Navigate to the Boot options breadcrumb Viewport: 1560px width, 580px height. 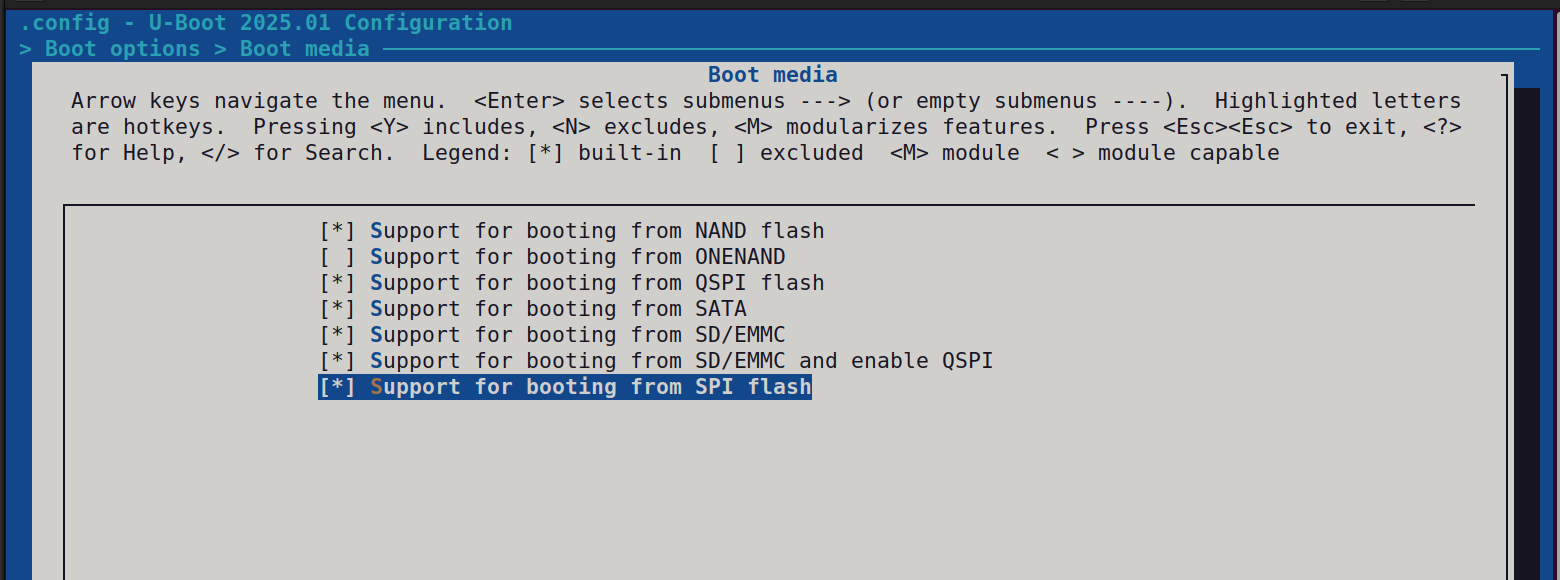point(121,48)
